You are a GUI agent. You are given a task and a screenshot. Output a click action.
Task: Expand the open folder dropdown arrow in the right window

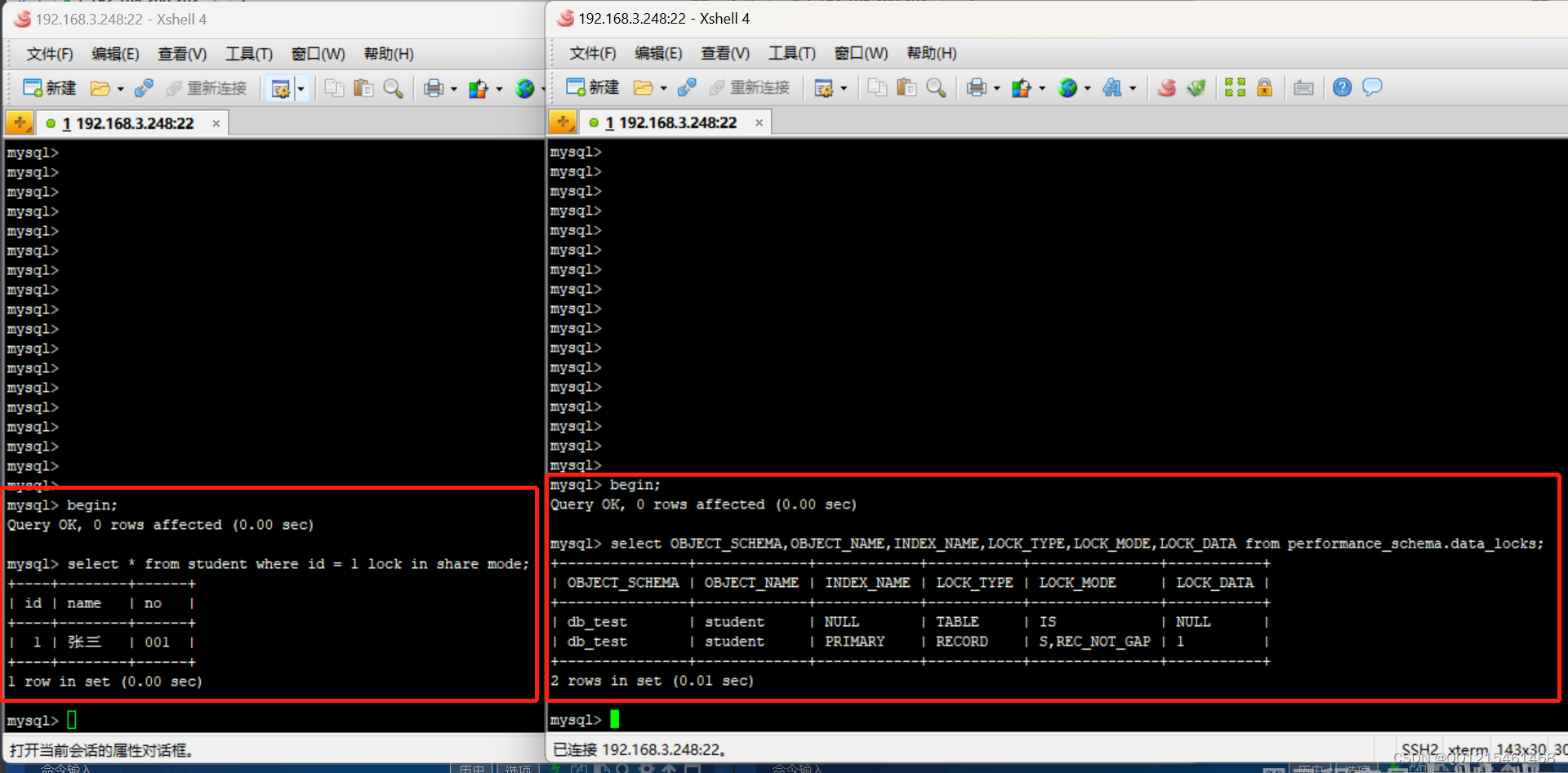pyautogui.click(x=663, y=88)
